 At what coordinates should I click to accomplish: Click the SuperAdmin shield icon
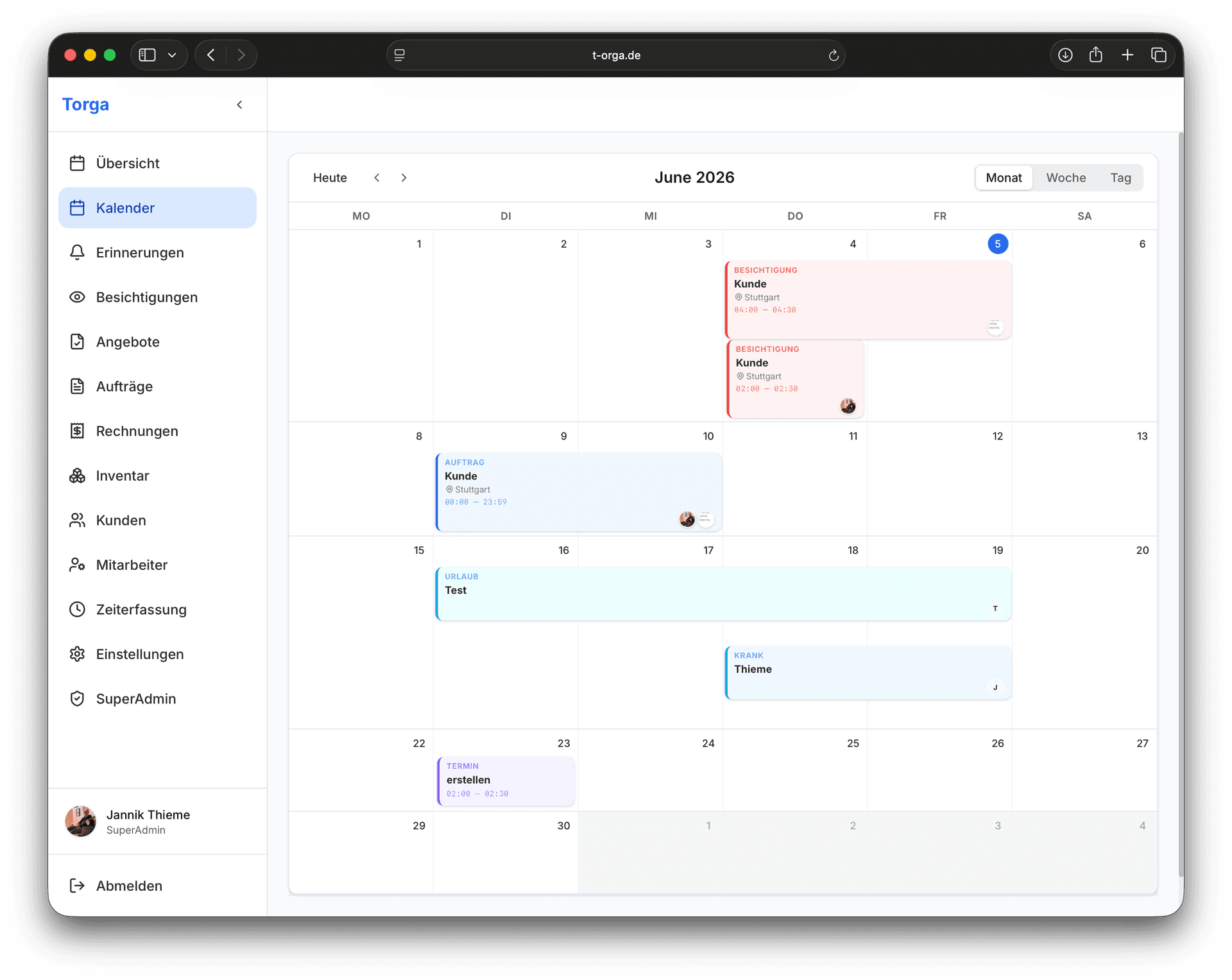click(77, 698)
